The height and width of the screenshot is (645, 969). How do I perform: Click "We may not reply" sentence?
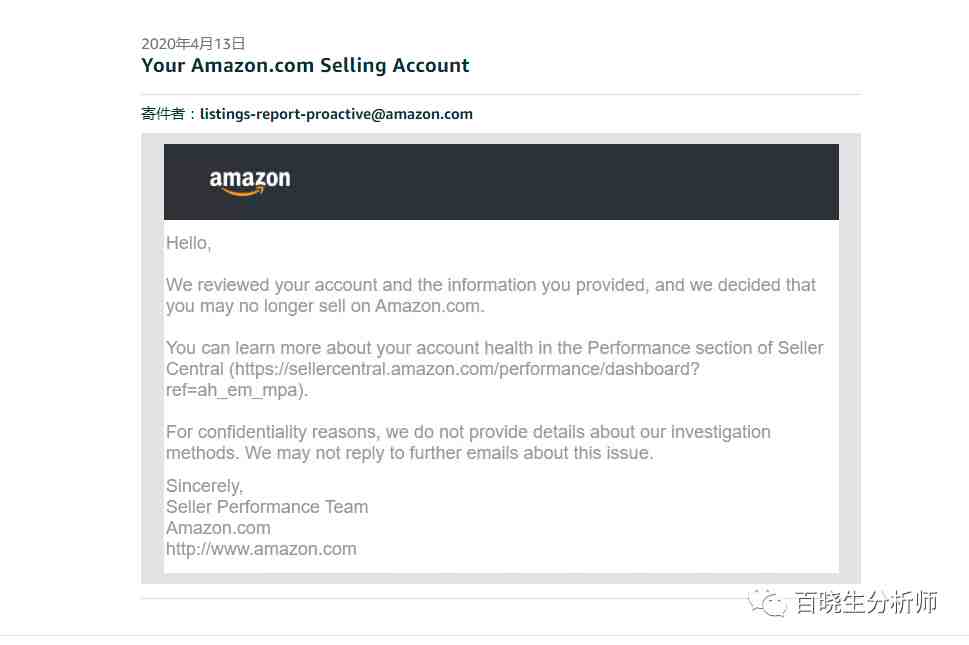click(449, 453)
